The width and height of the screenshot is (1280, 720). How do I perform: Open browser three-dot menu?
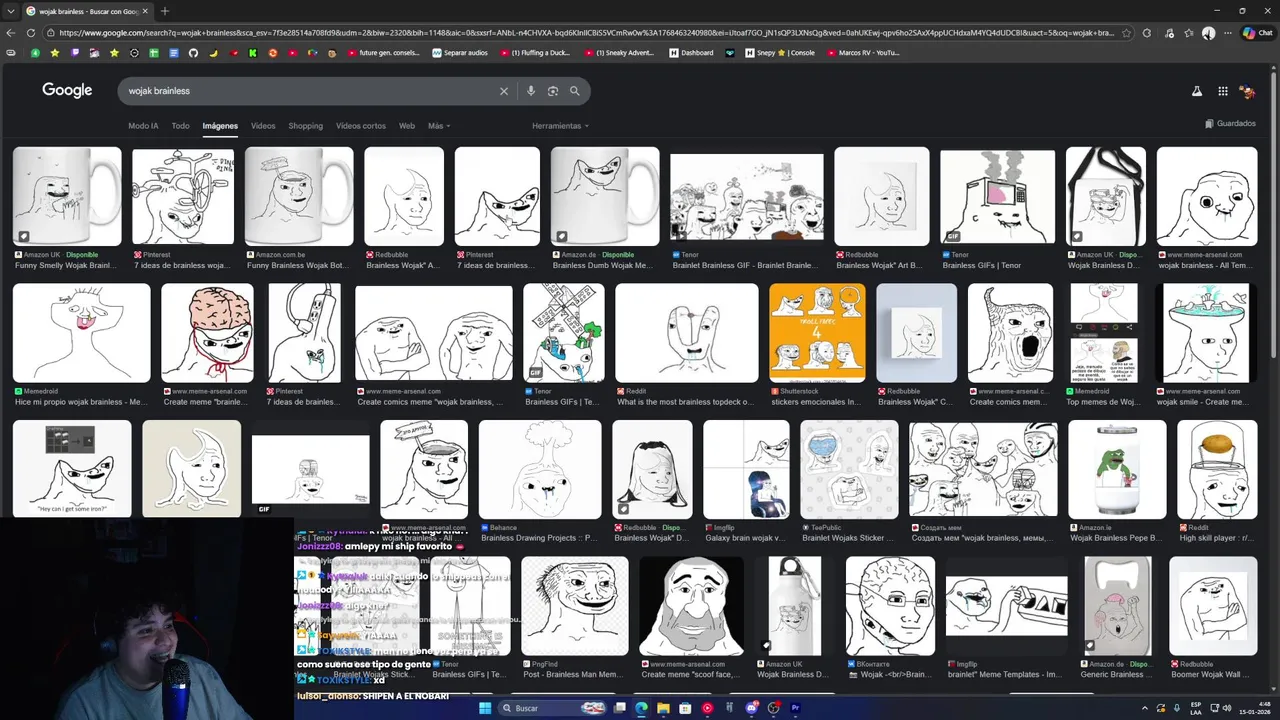(1228, 32)
